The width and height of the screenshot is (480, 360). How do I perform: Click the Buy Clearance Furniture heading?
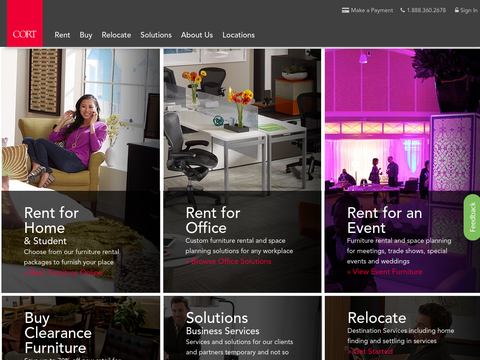(58, 333)
